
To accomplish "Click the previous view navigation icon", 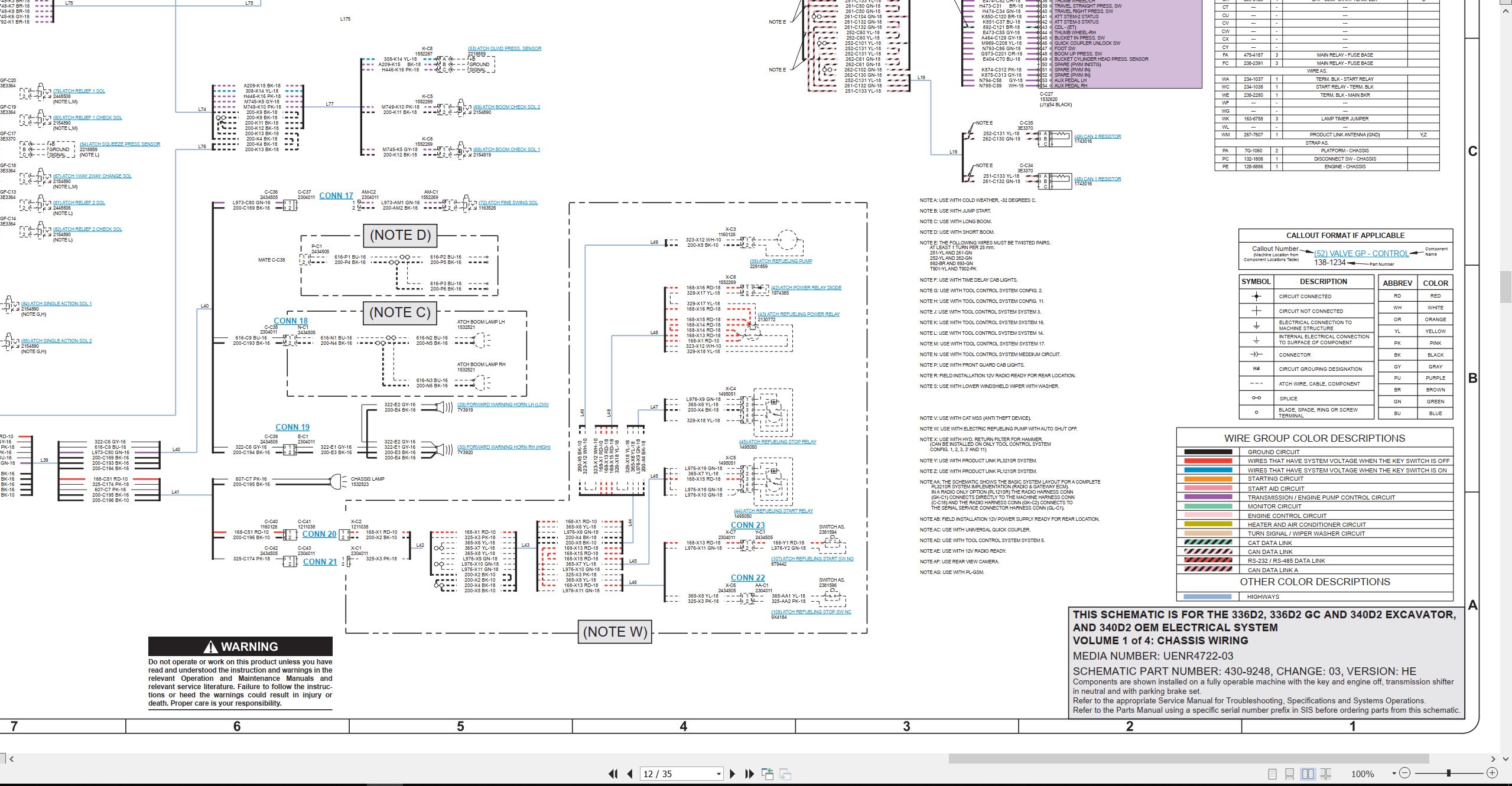I will tap(768, 774).
